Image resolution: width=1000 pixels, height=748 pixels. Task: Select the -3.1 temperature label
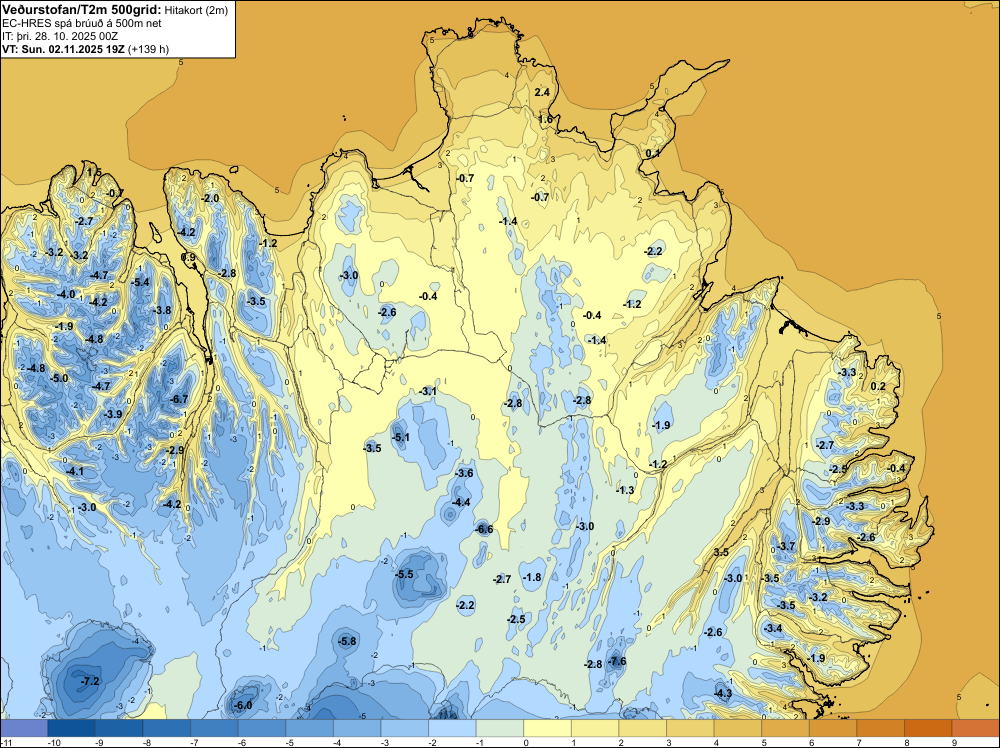tap(429, 391)
